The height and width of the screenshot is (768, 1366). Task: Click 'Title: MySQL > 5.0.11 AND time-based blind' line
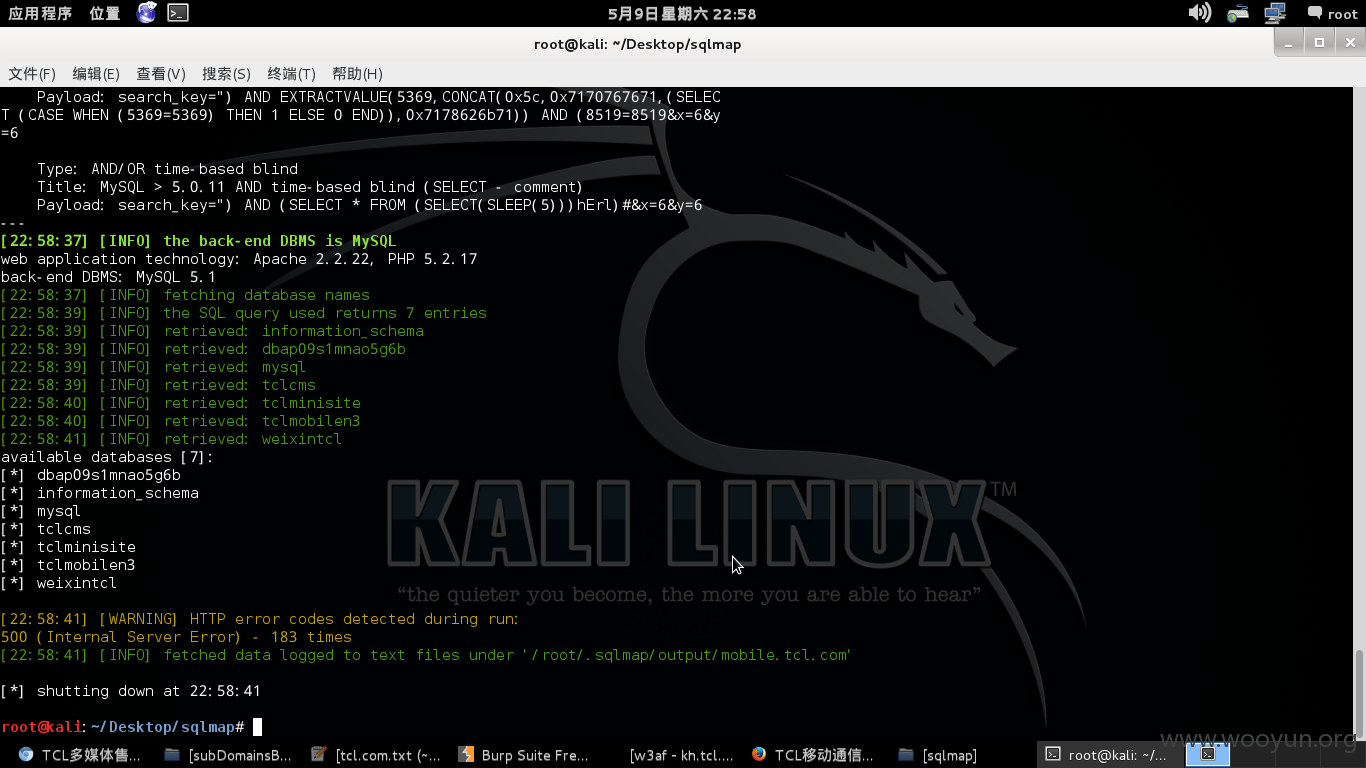310,187
